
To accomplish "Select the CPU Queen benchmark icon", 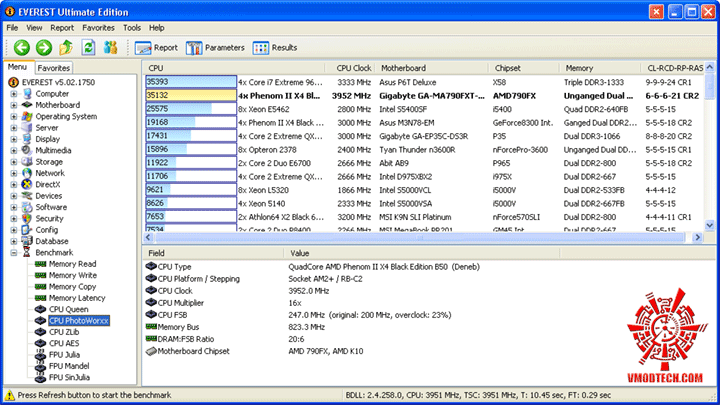I will tap(40, 309).
